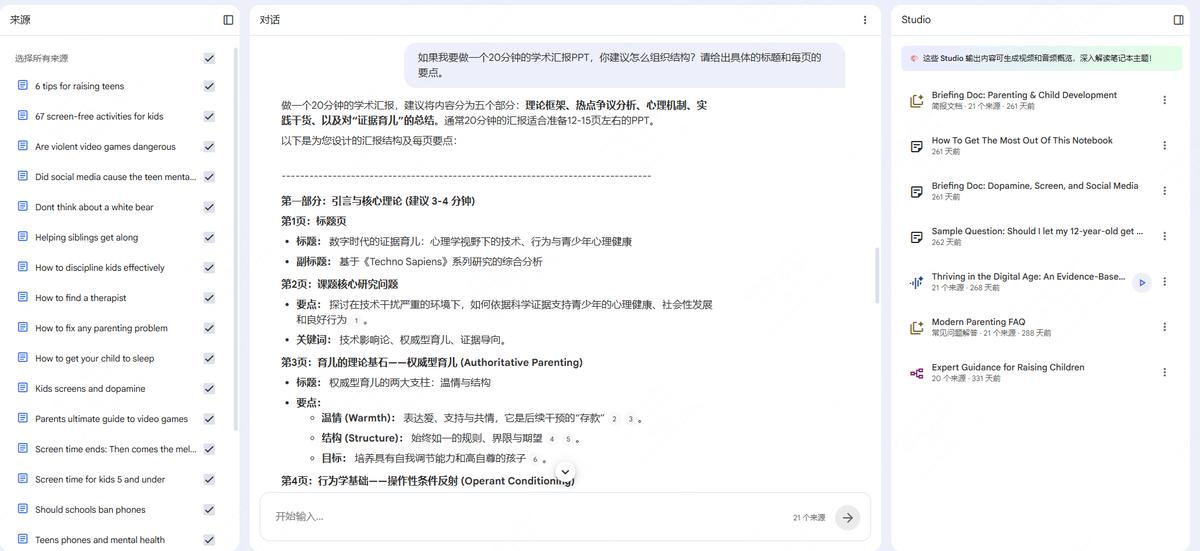1200x551 pixels.
Task: Jump to bottom of conversation with down chevron
Action: tap(565, 471)
